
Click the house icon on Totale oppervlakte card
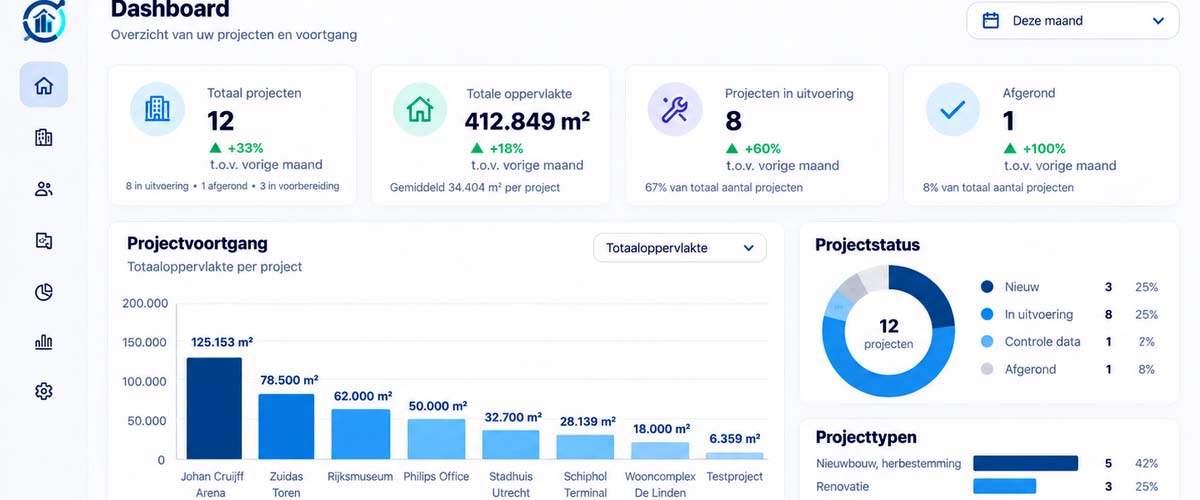point(420,109)
